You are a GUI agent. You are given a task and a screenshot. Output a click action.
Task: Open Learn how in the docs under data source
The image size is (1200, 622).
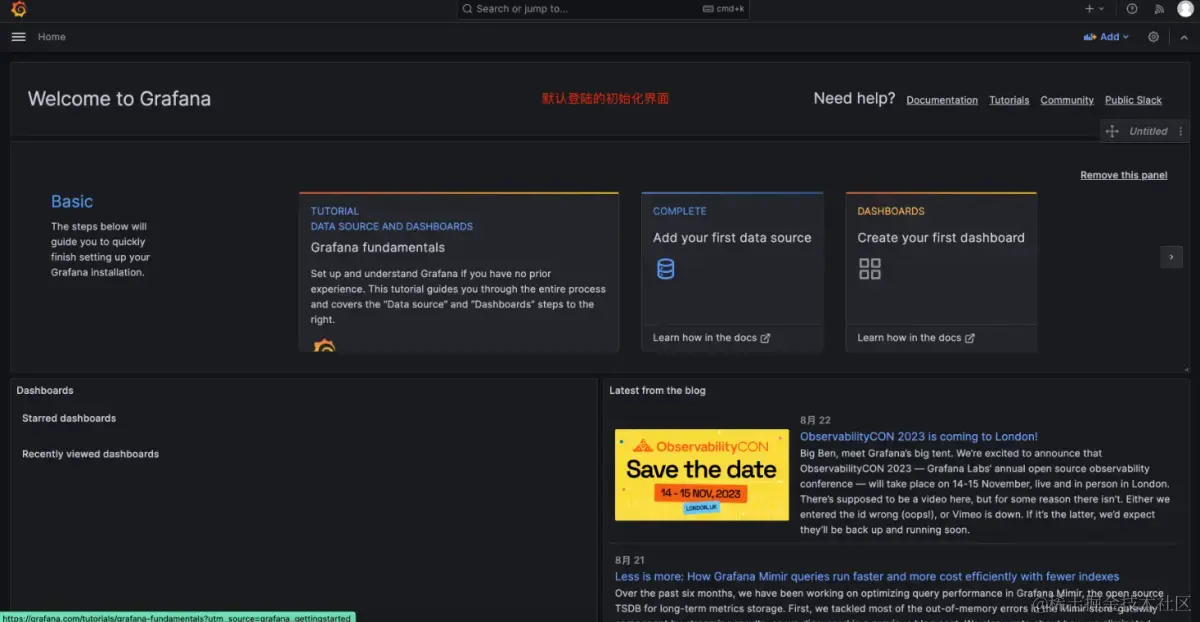[711, 338]
